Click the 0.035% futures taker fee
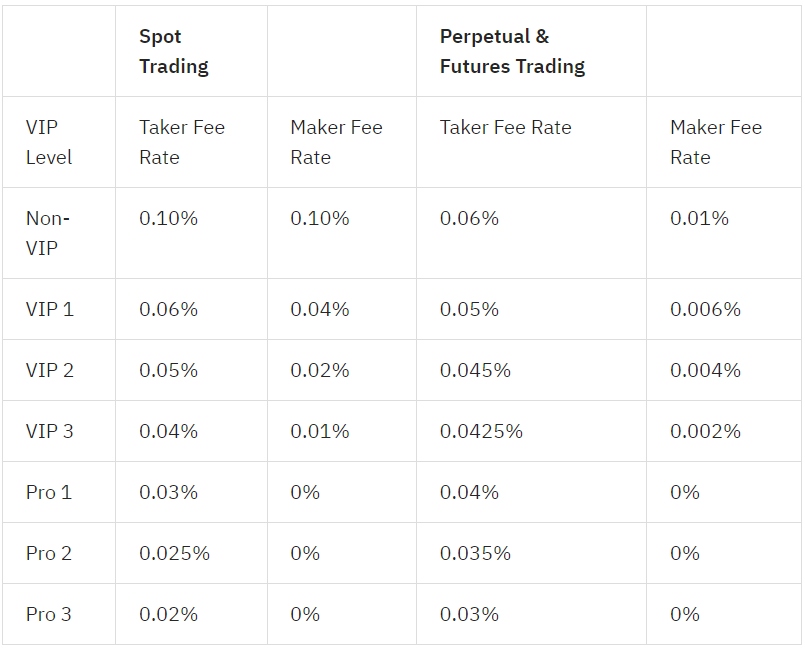 475,553
